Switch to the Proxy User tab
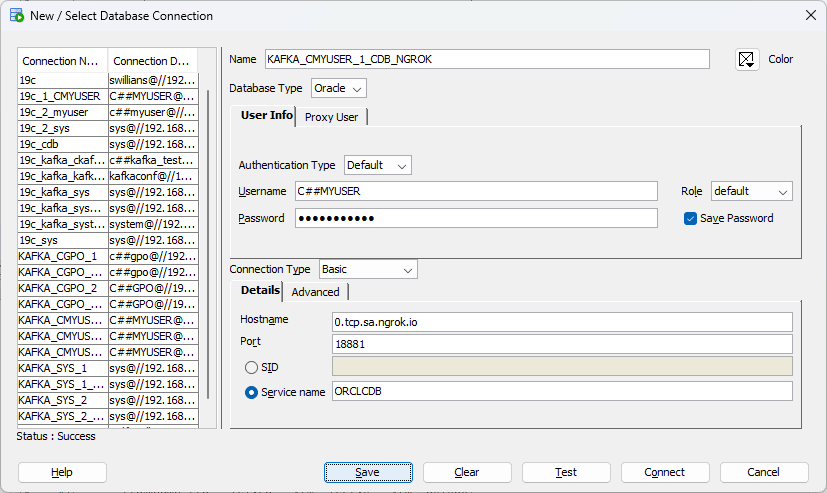The image size is (827, 493). tap(331, 117)
